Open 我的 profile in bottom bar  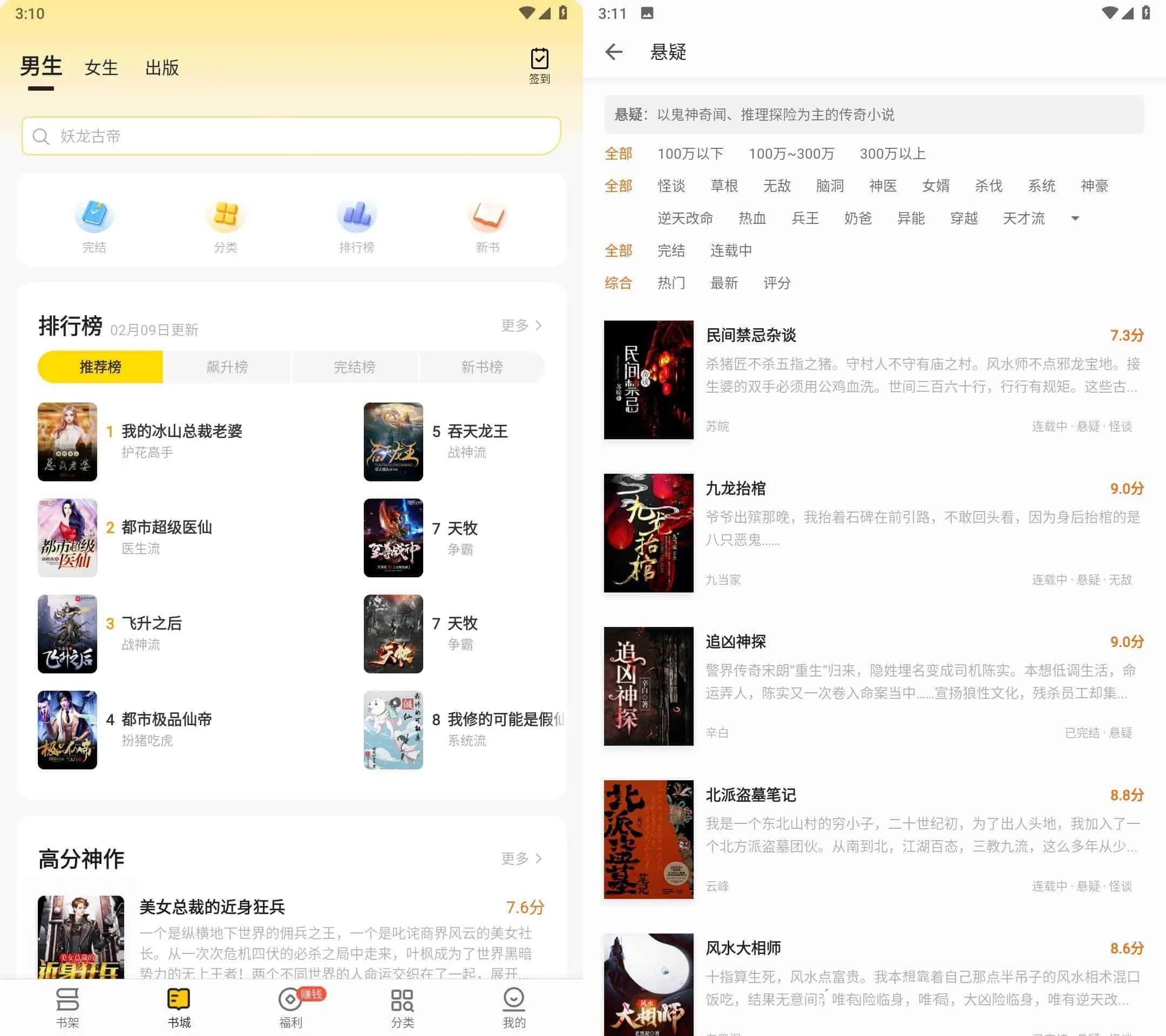[x=513, y=1007]
